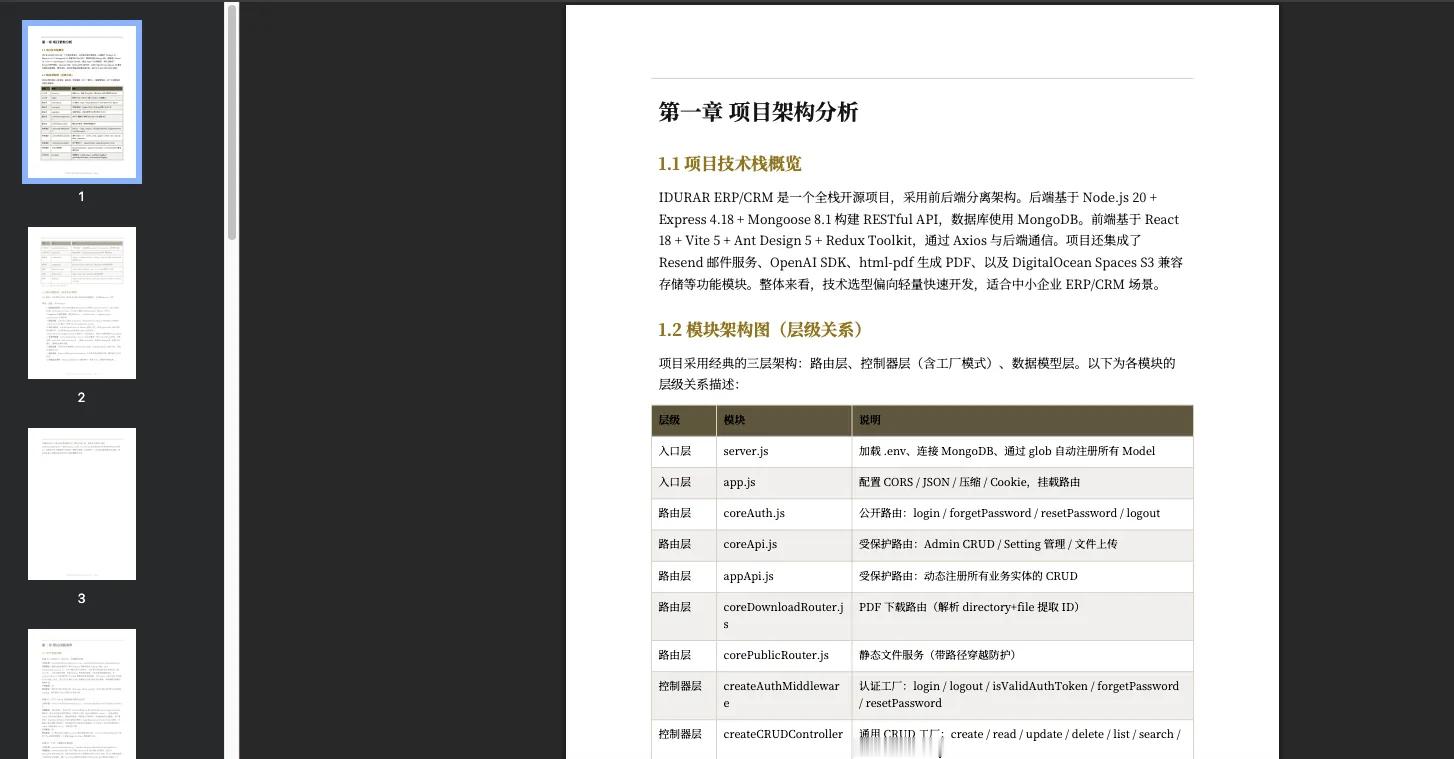Click the description PDF 下载路由
This screenshot has height=759, width=1454.
pyautogui.click(x=971, y=607)
